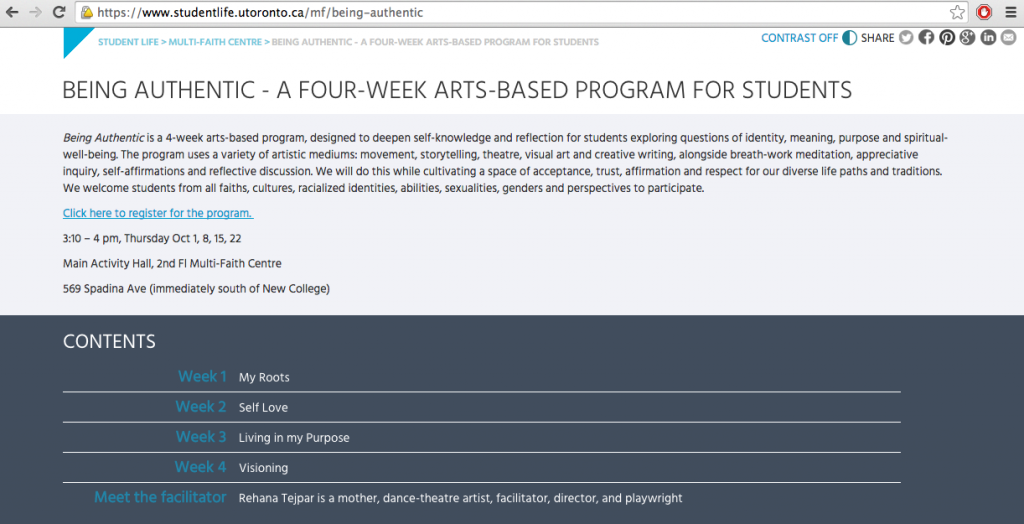
Task: Open Multi-Faith Centre breadcrumb link
Action: [x=214, y=42]
